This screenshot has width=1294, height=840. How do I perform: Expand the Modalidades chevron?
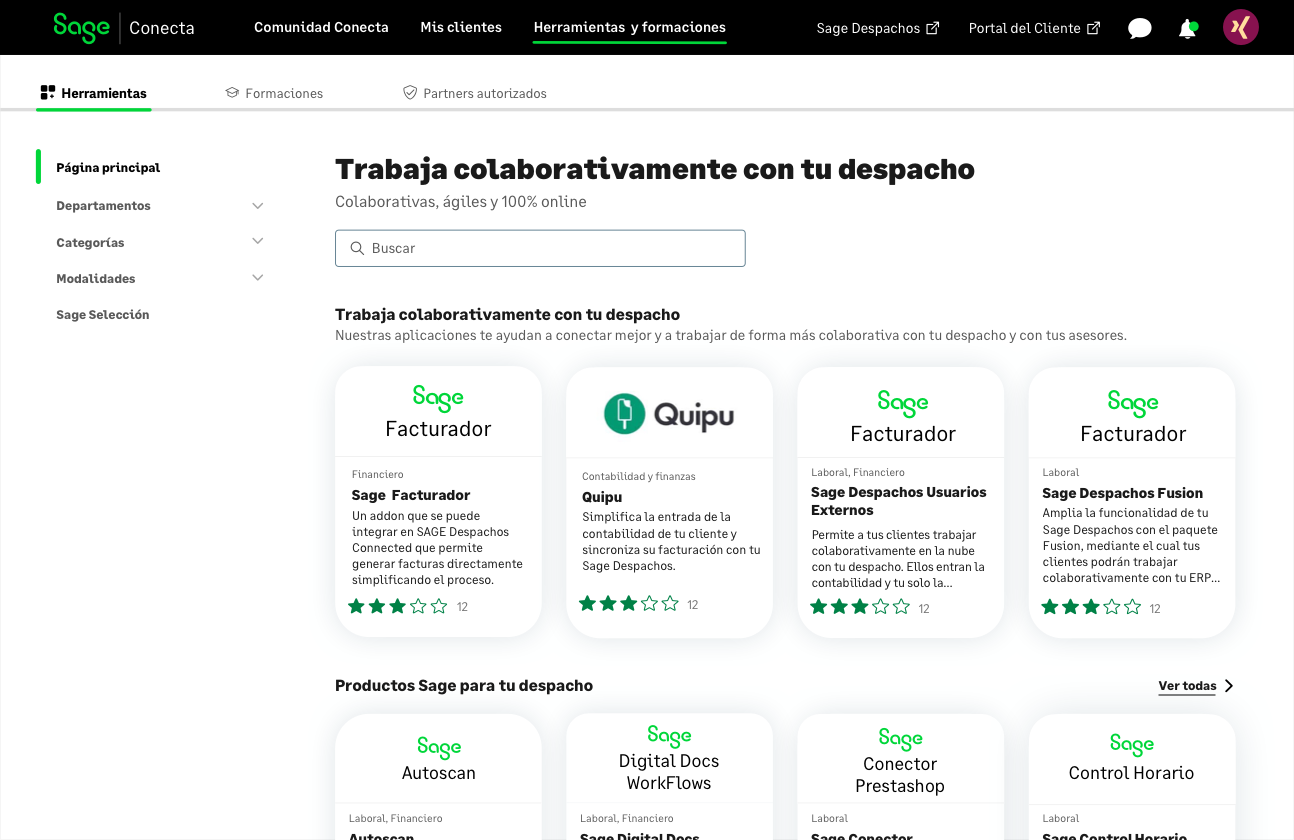coord(258,278)
